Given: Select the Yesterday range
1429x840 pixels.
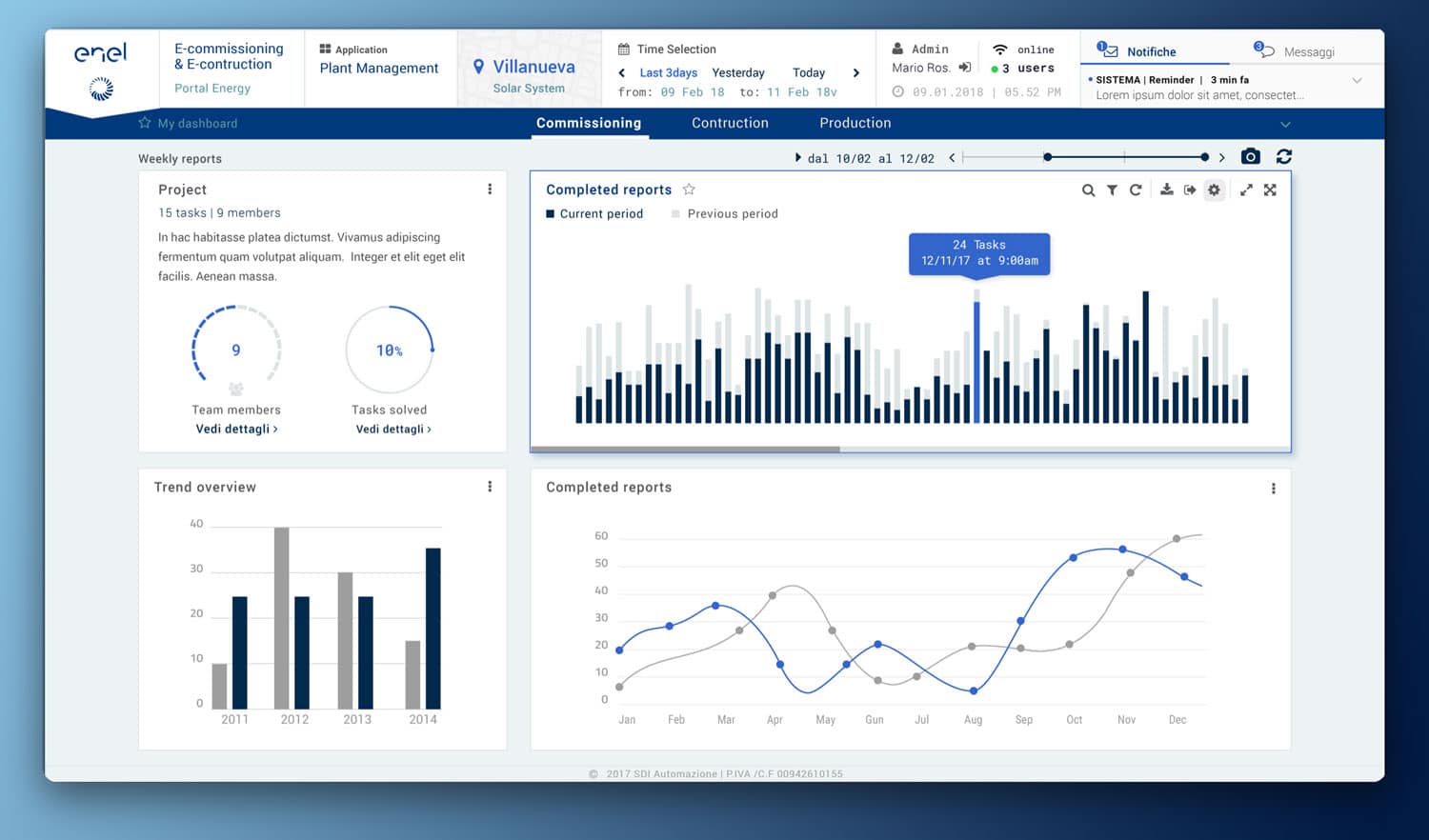Looking at the screenshot, I should pos(738,72).
